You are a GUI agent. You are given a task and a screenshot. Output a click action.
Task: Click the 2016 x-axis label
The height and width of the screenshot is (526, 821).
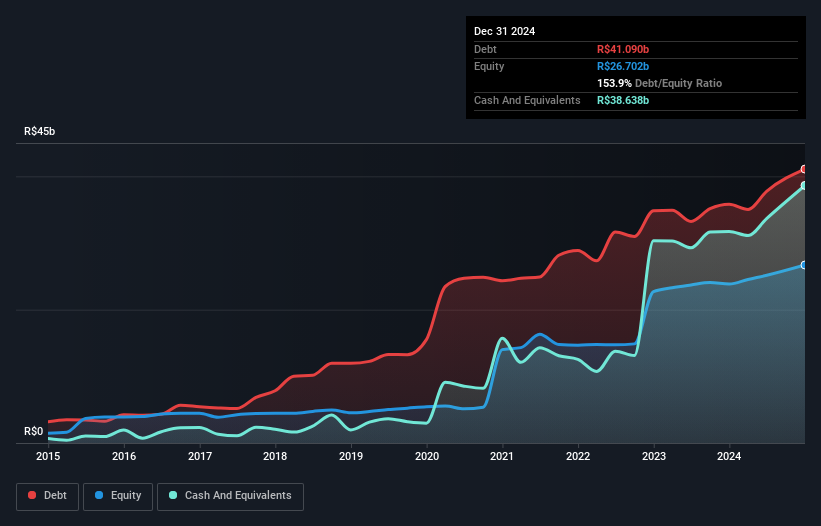coord(124,456)
